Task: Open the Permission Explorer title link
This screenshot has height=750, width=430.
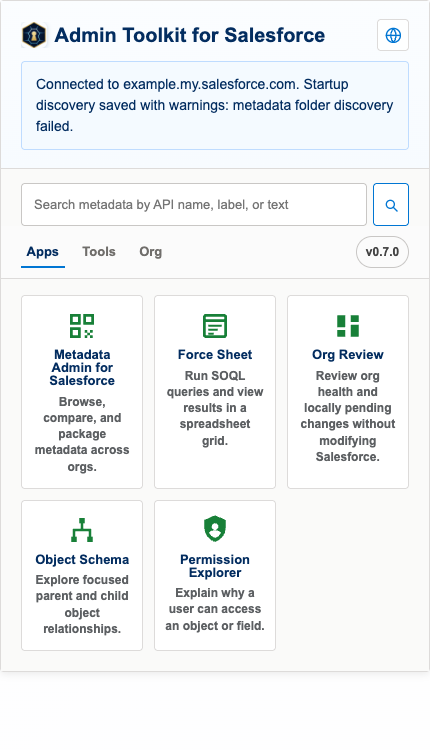Action: pyautogui.click(x=215, y=566)
